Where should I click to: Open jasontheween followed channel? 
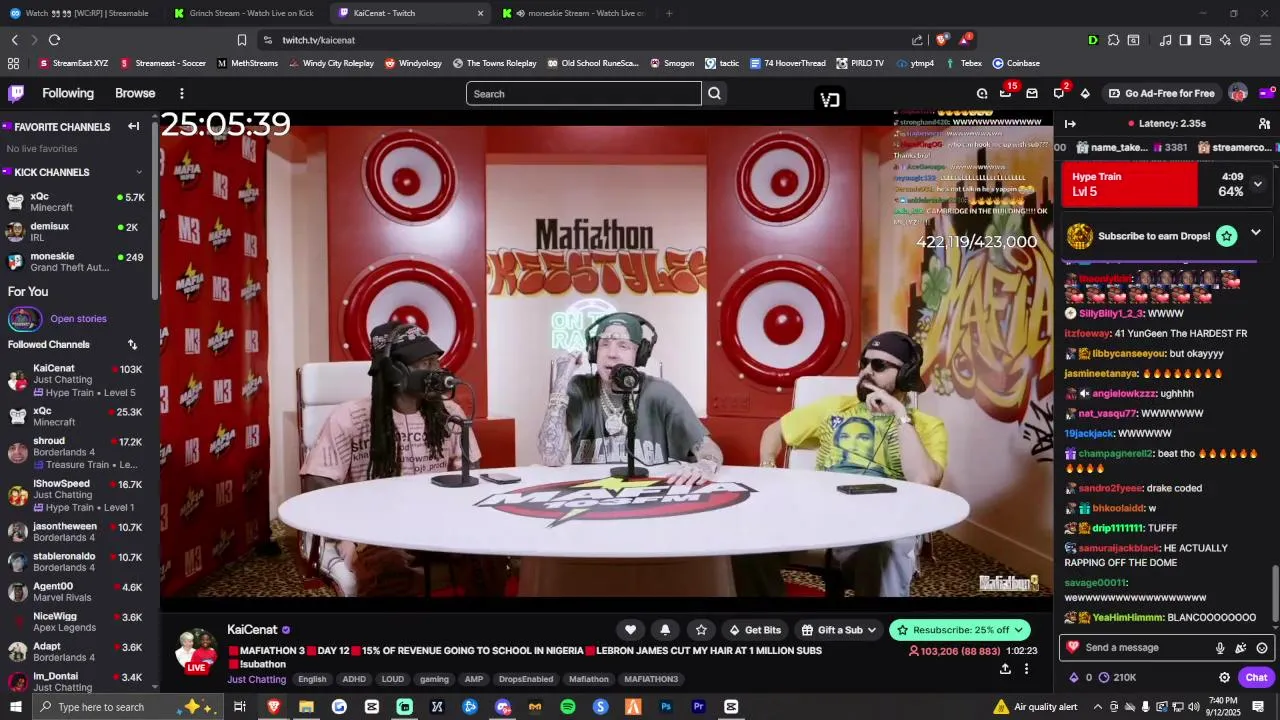point(78,532)
